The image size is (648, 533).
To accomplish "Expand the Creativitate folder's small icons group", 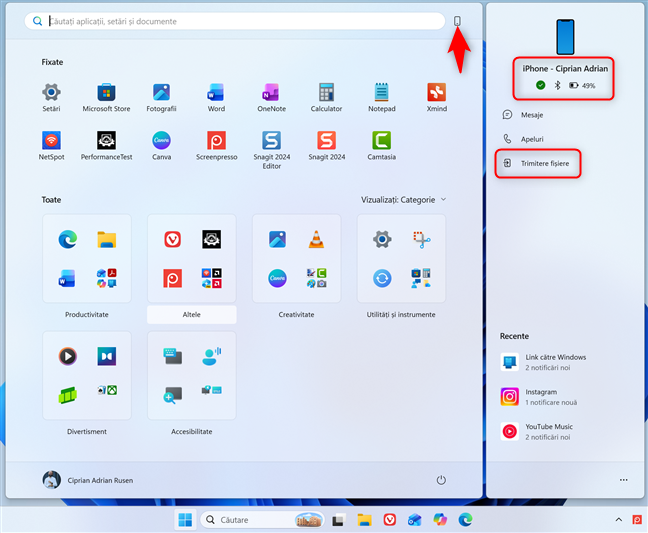I will (x=317, y=278).
